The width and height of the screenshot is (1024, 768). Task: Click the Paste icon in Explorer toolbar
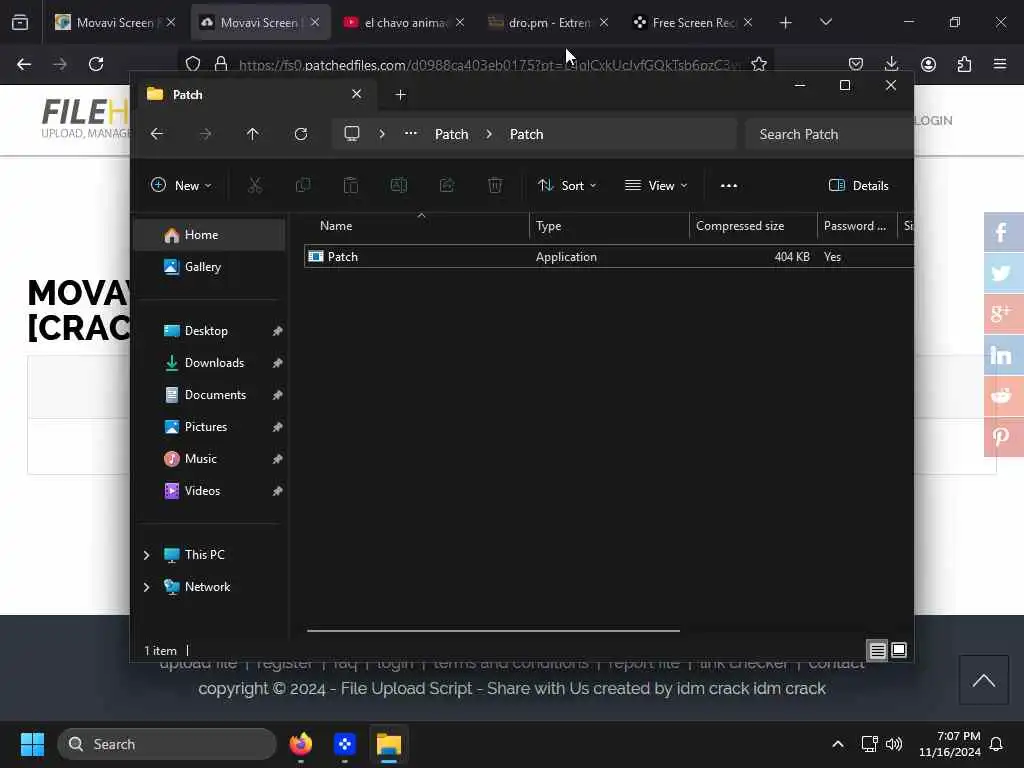pos(351,185)
